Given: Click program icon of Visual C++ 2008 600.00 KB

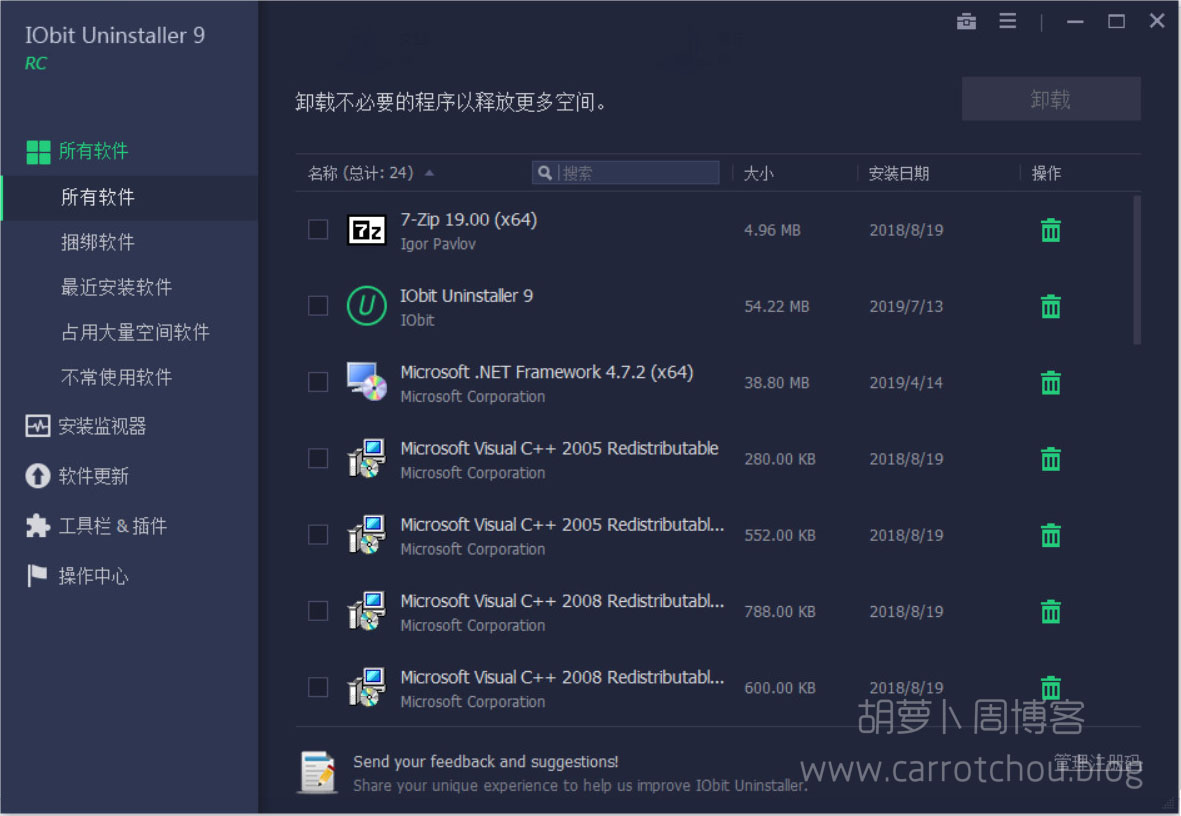Looking at the screenshot, I should click(366, 687).
